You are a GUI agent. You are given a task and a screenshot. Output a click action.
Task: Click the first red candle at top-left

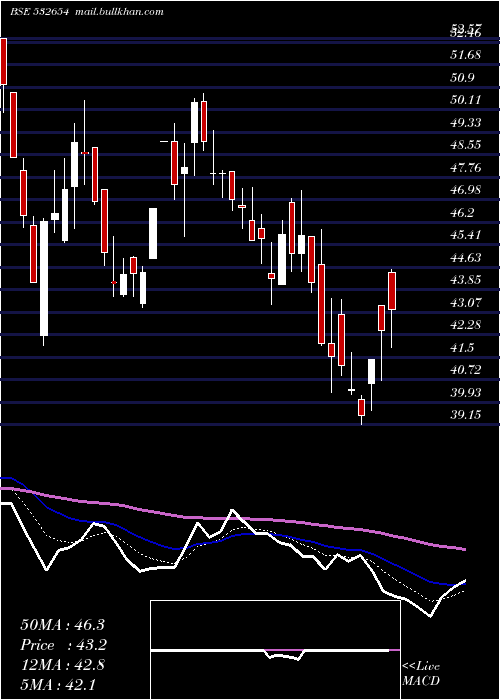[4, 61]
